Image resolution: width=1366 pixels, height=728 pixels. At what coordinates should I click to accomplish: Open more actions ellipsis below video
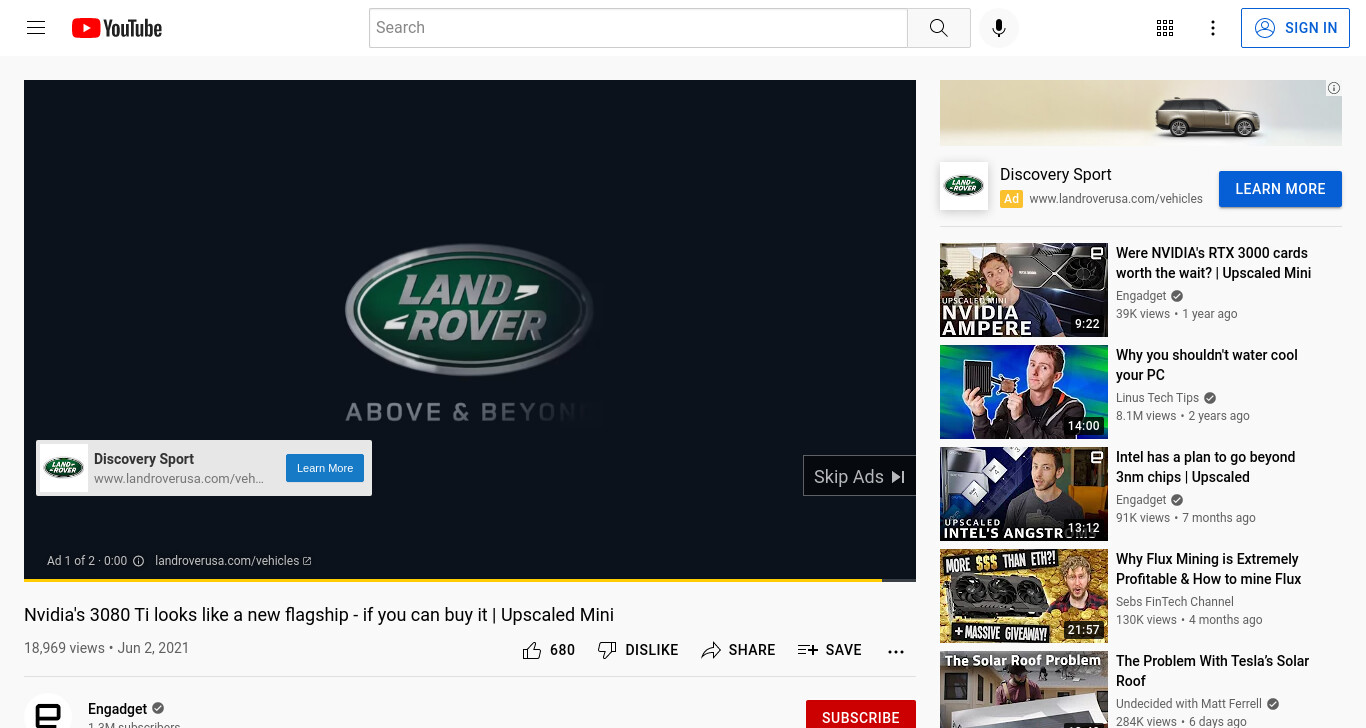click(896, 651)
